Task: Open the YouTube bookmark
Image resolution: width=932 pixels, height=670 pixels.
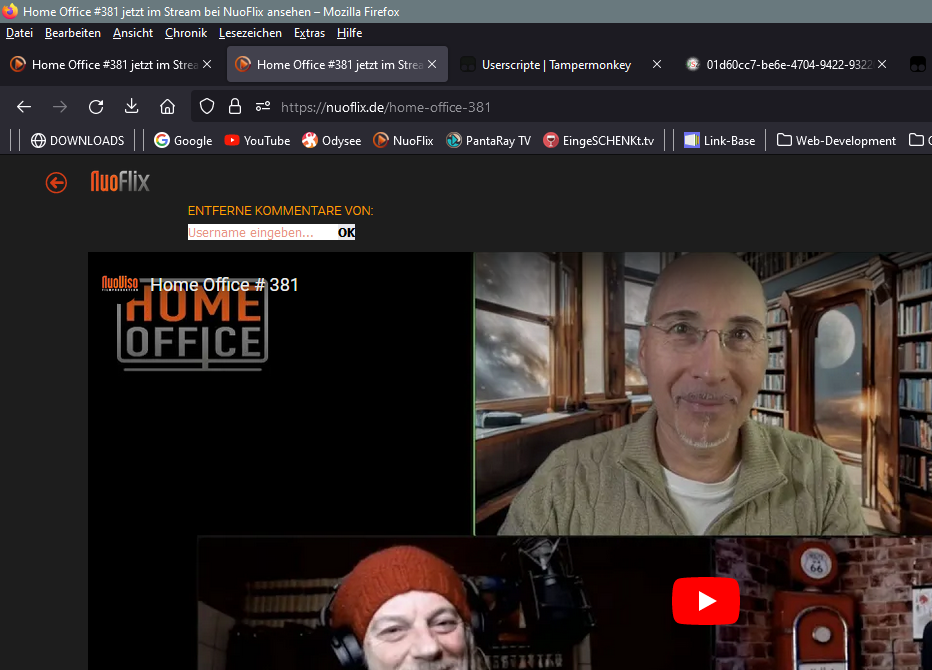Action: coord(257,141)
